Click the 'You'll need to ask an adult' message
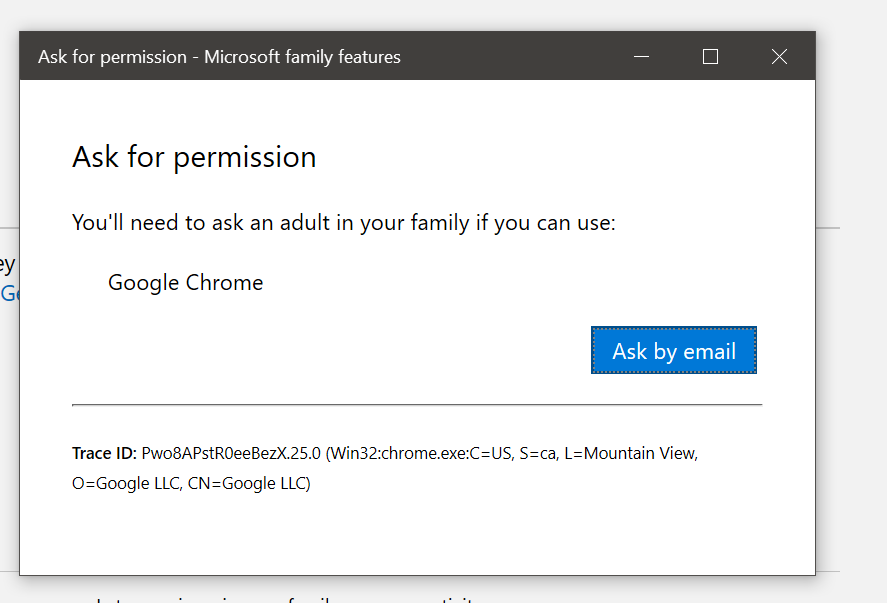 coord(343,223)
